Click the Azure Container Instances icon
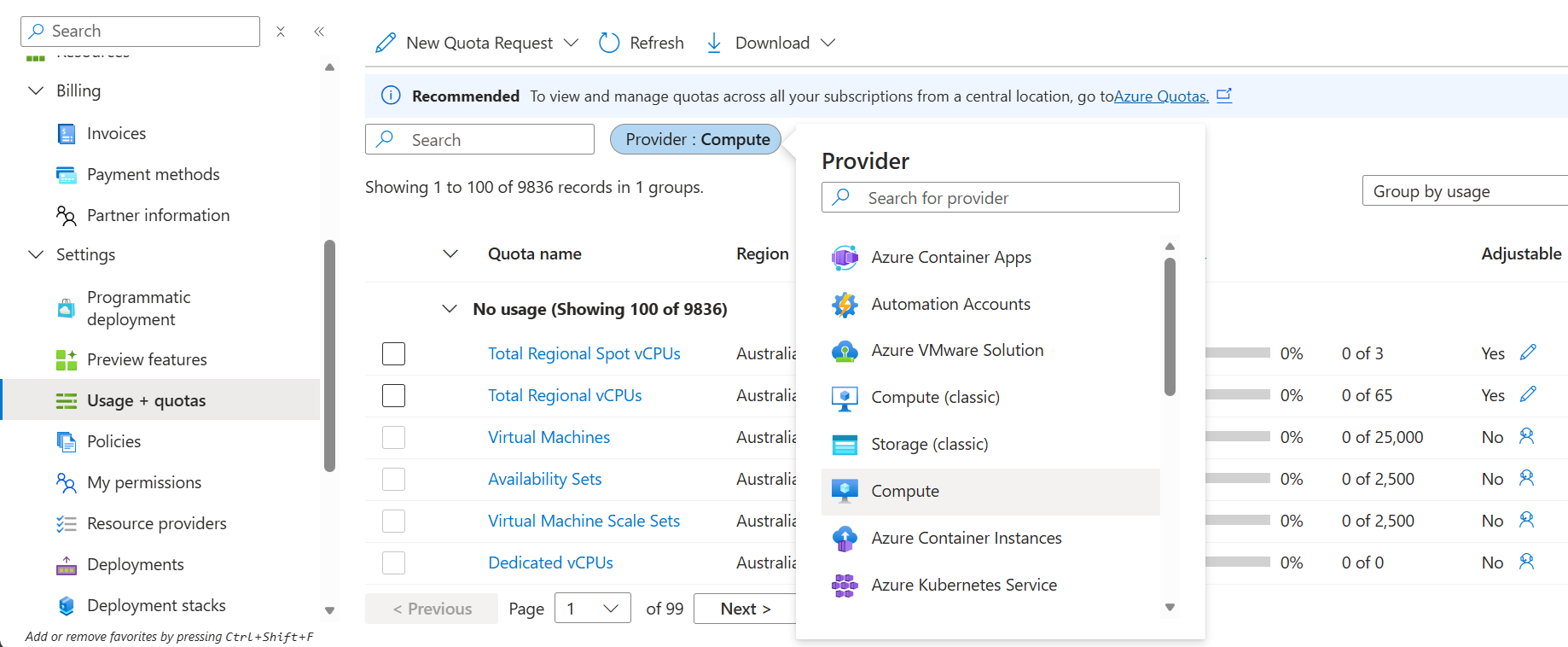Image resolution: width=1568 pixels, height=647 pixels. 845,539
